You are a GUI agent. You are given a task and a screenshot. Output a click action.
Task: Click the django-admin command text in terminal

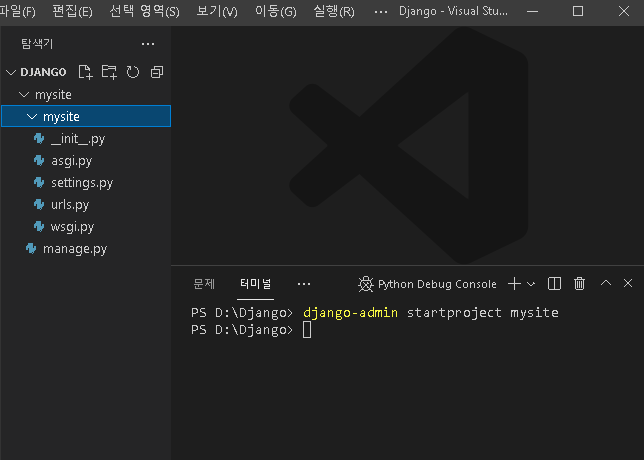pos(350,313)
